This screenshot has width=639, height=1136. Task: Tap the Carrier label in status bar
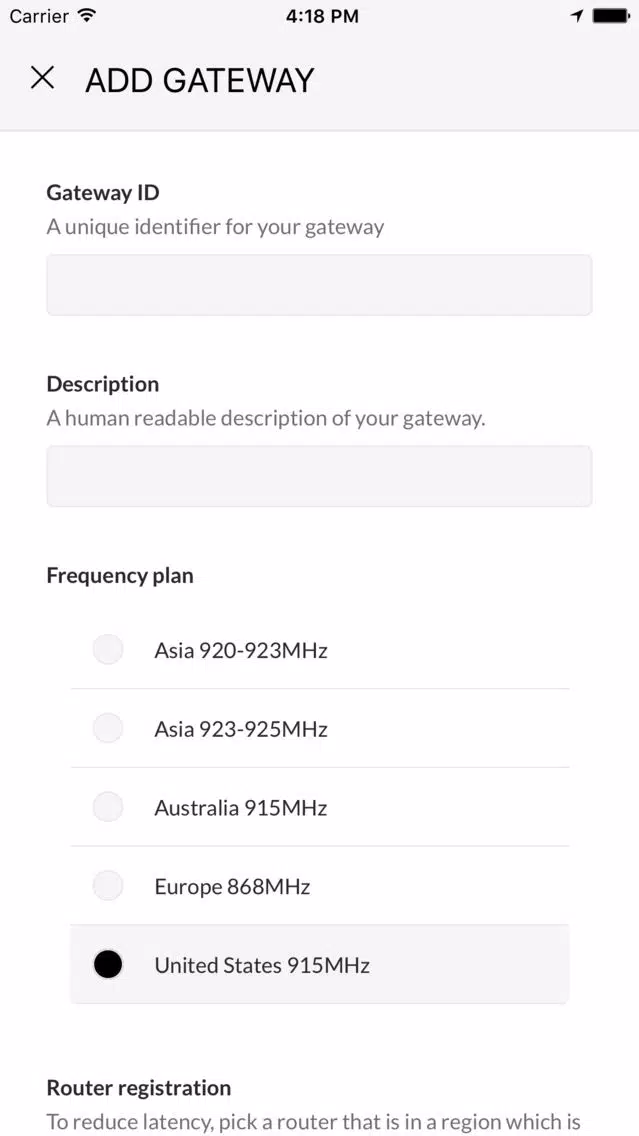pyautogui.click(x=40, y=16)
